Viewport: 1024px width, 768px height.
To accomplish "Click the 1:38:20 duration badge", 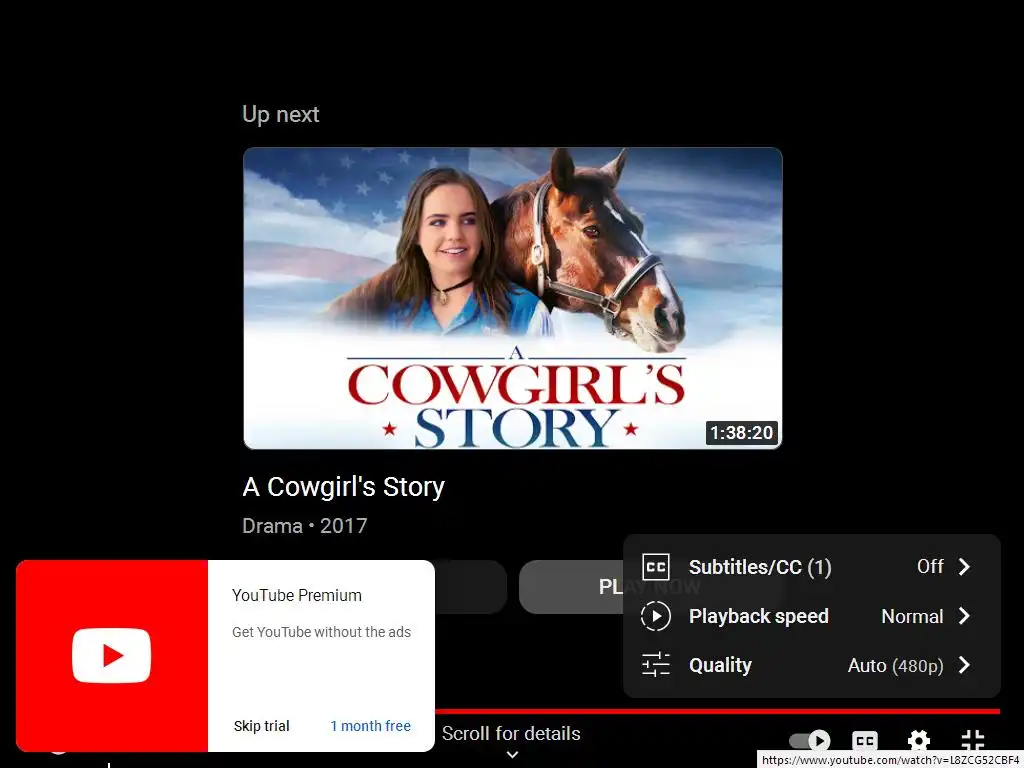I will coord(741,433).
